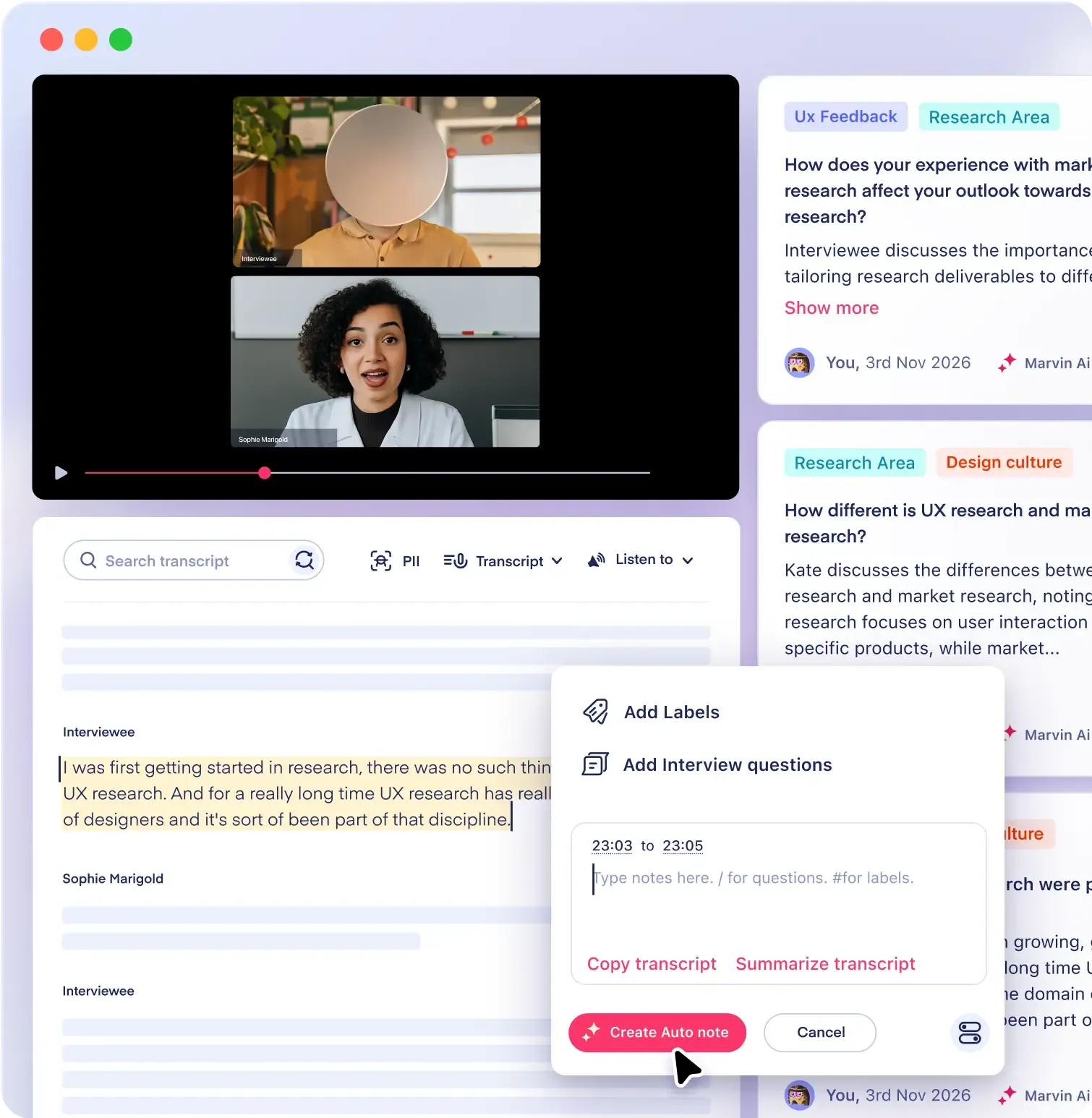Click Create Auto note button

coord(657,1033)
